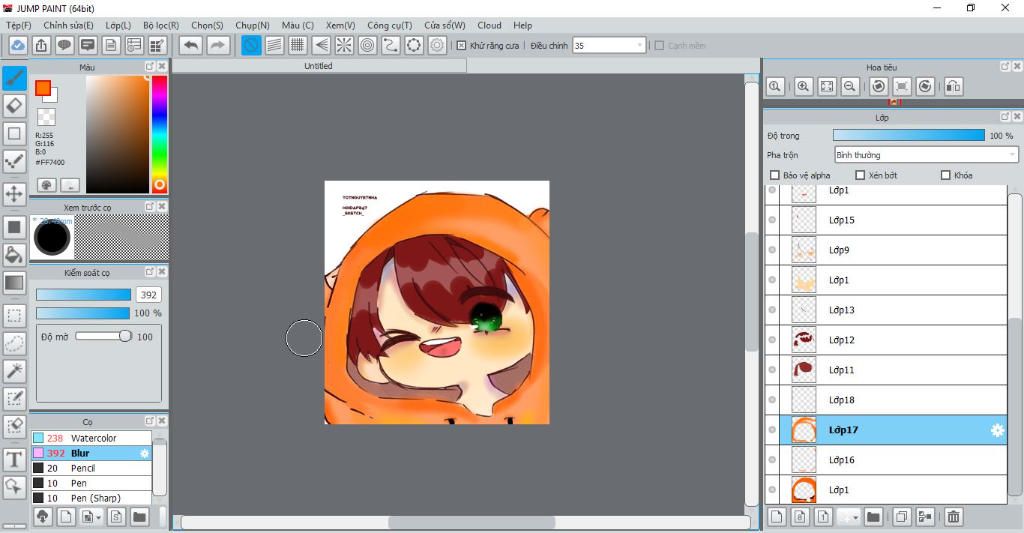Toggle Khử răng cưa anti-aliasing checkbox
The height and width of the screenshot is (533, 1024).
click(461, 45)
